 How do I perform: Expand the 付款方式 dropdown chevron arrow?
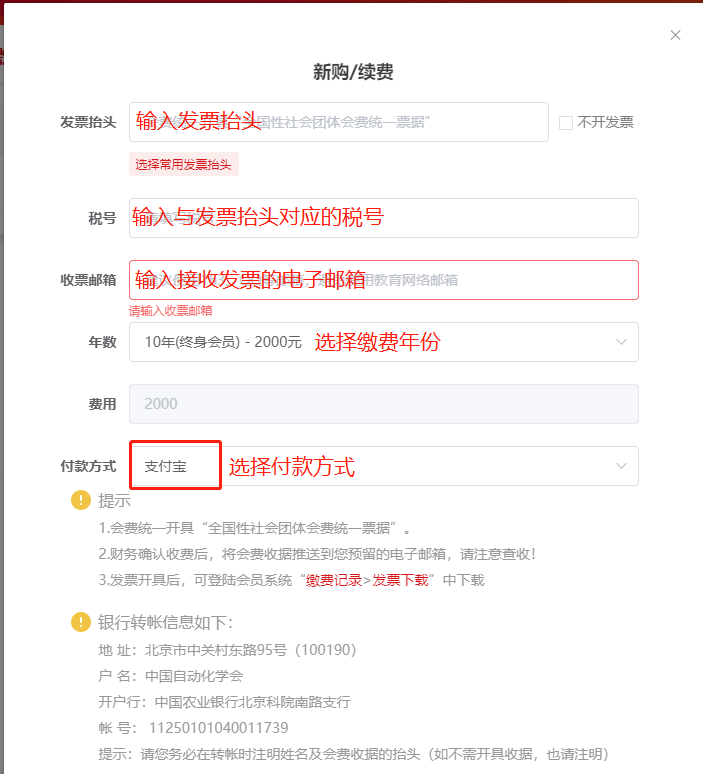coord(621,466)
